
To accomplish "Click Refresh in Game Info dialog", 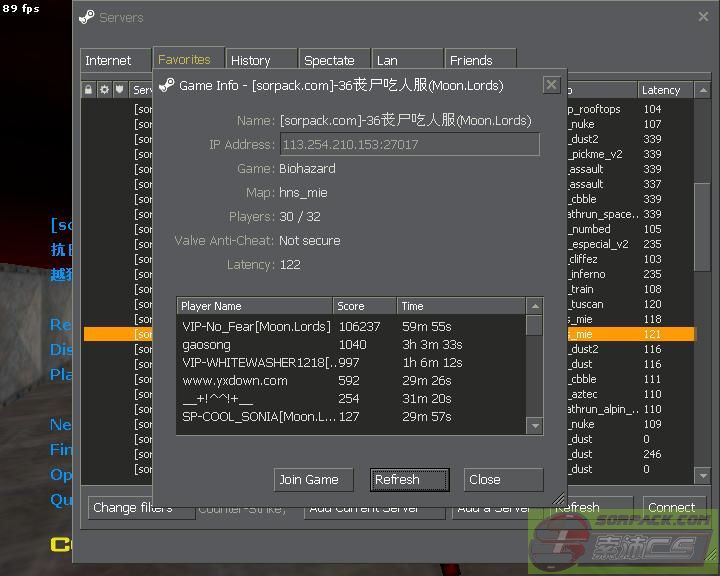I will click(409, 480).
